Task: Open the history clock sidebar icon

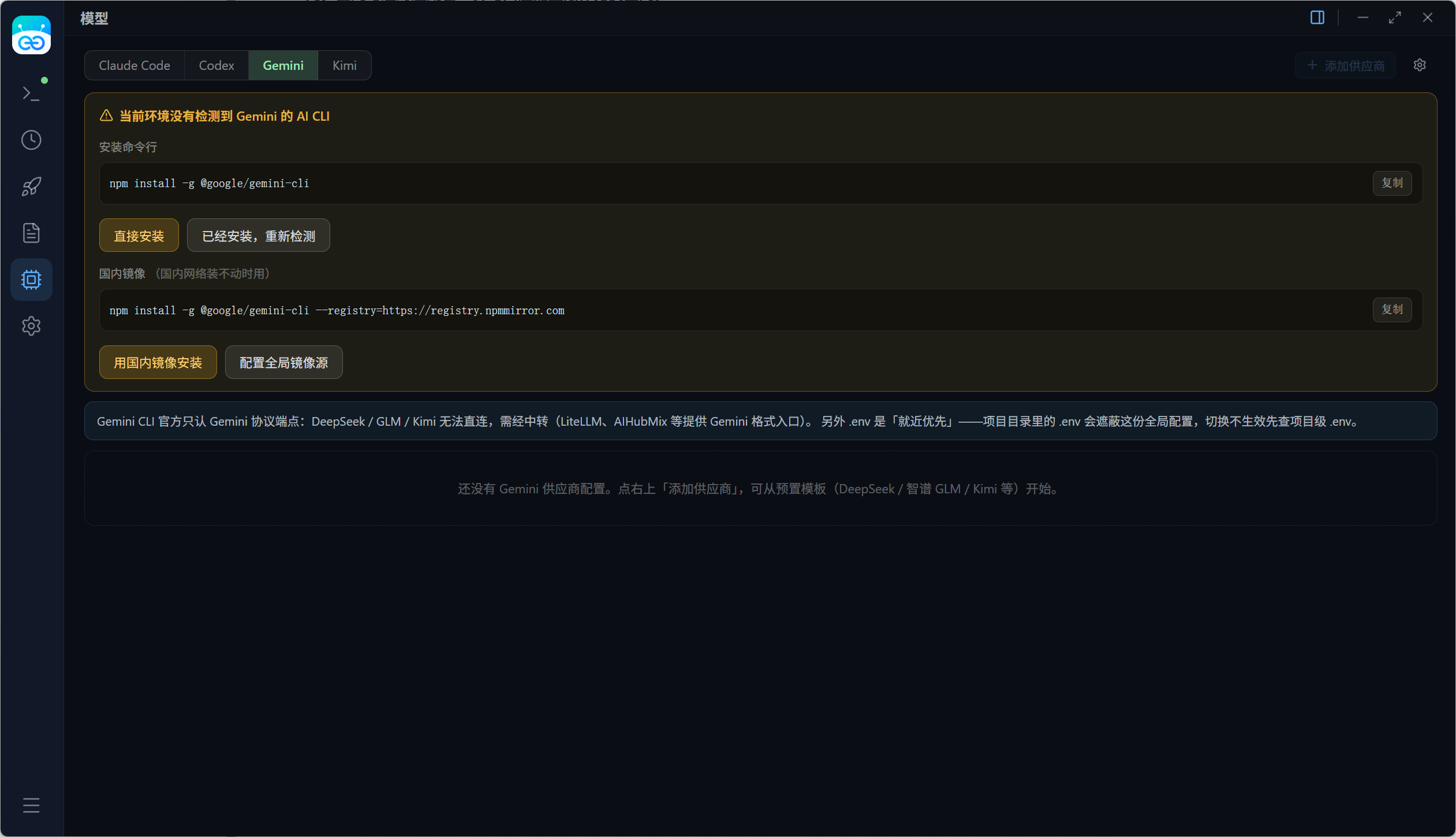Action: pyautogui.click(x=31, y=140)
